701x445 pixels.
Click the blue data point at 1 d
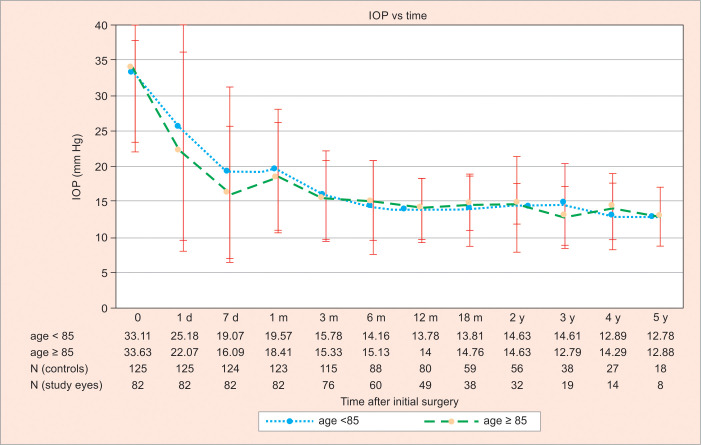point(179,126)
